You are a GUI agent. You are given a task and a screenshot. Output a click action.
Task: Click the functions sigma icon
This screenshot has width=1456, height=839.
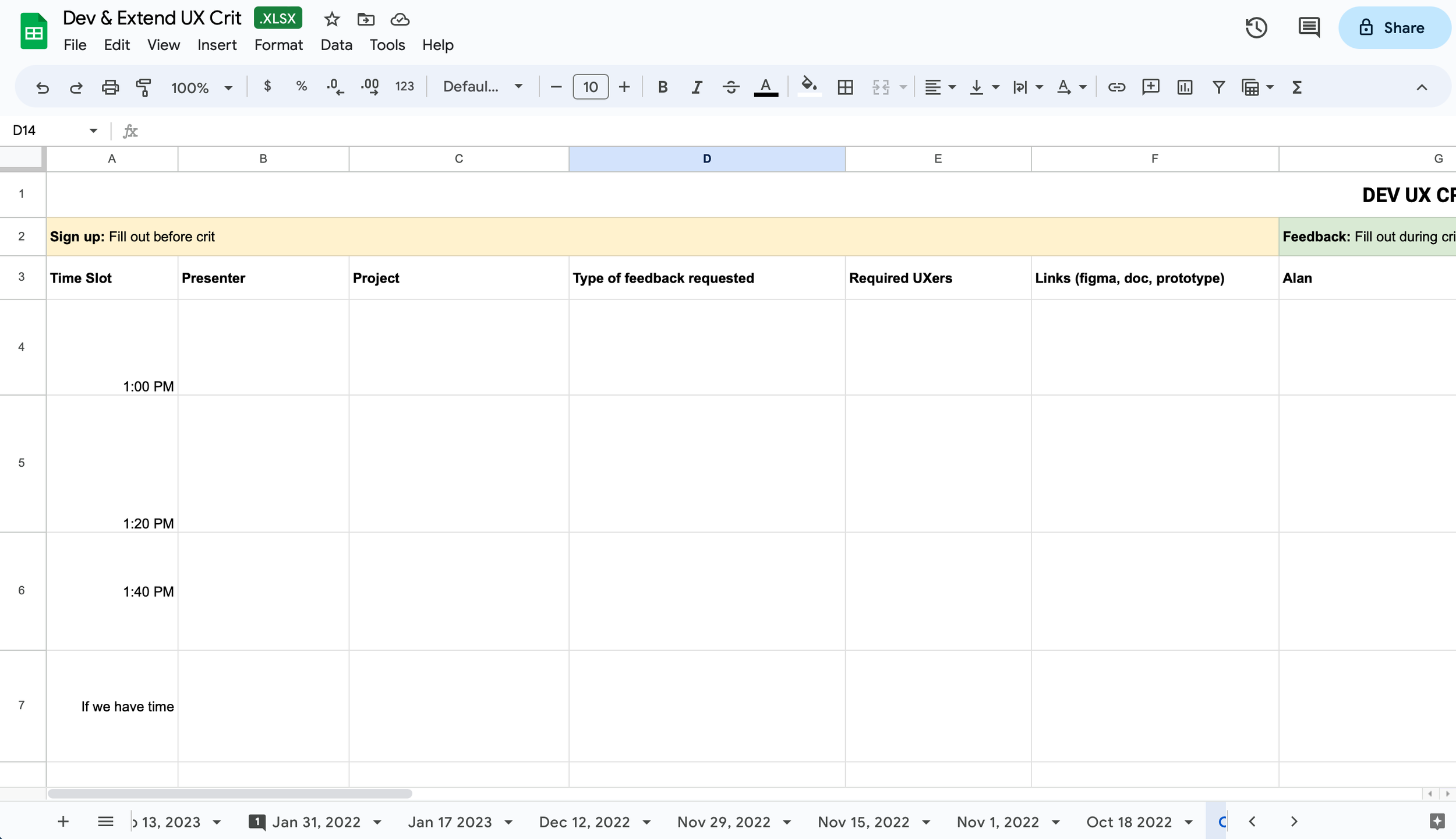tap(1296, 87)
